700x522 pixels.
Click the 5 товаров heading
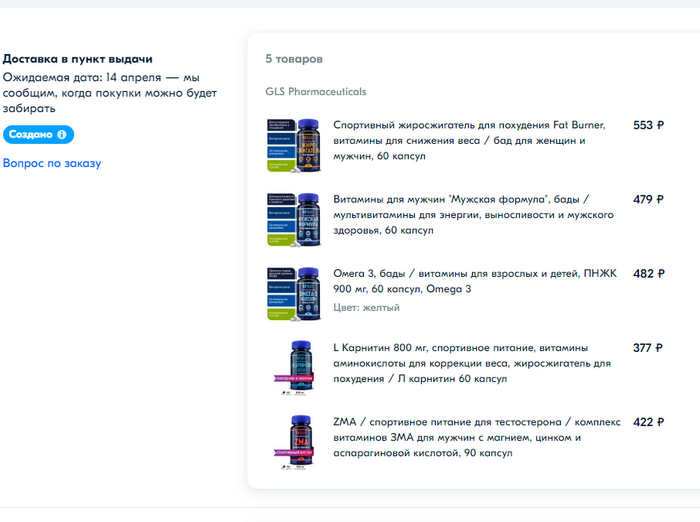click(294, 58)
